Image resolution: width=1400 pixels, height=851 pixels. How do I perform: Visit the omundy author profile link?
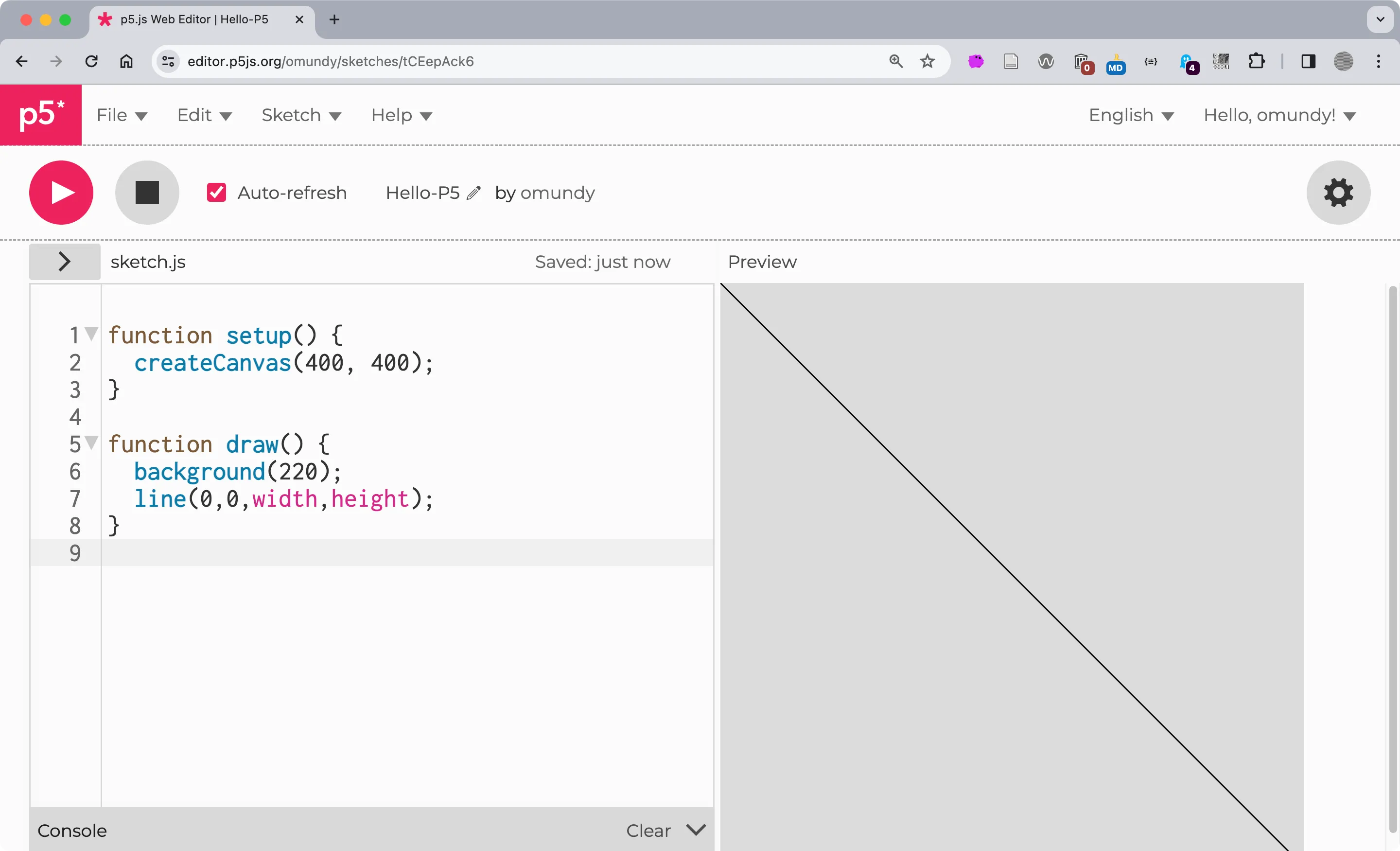pyautogui.click(x=558, y=193)
